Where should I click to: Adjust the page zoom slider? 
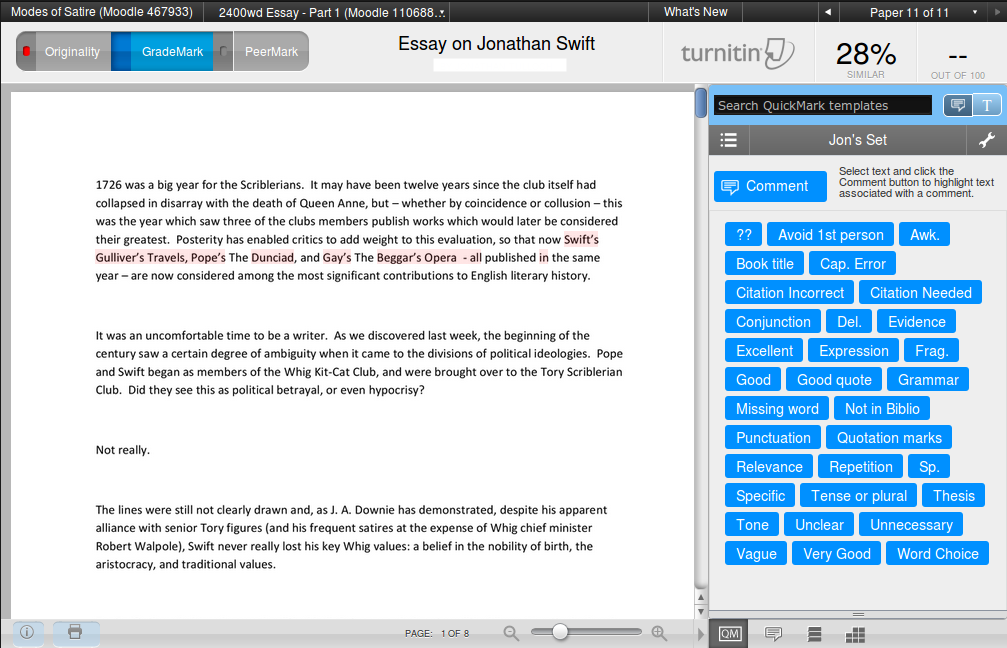560,632
